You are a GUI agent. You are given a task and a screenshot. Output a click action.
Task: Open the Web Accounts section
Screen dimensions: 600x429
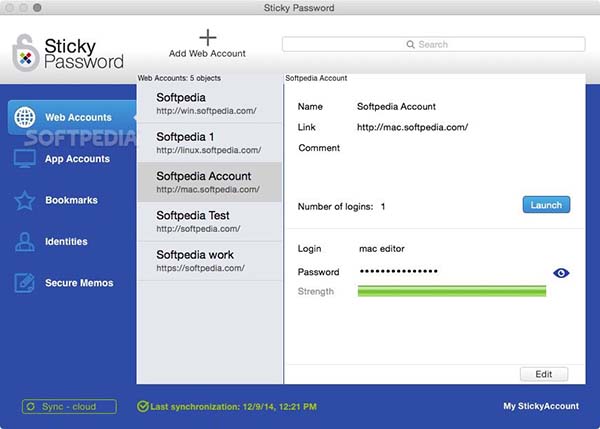(72, 117)
